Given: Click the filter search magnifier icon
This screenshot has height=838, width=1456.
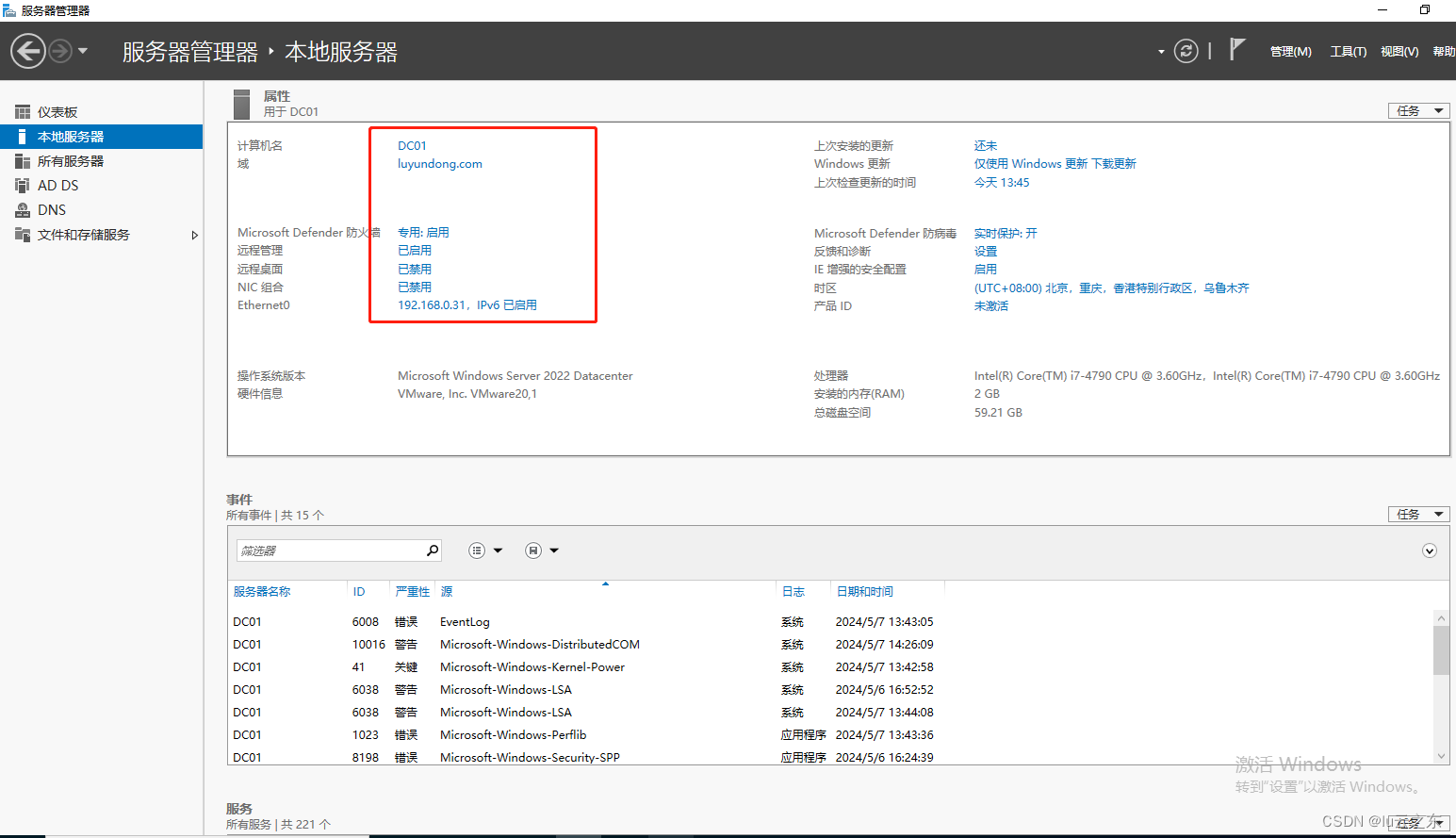Looking at the screenshot, I should (x=433, y=550).
